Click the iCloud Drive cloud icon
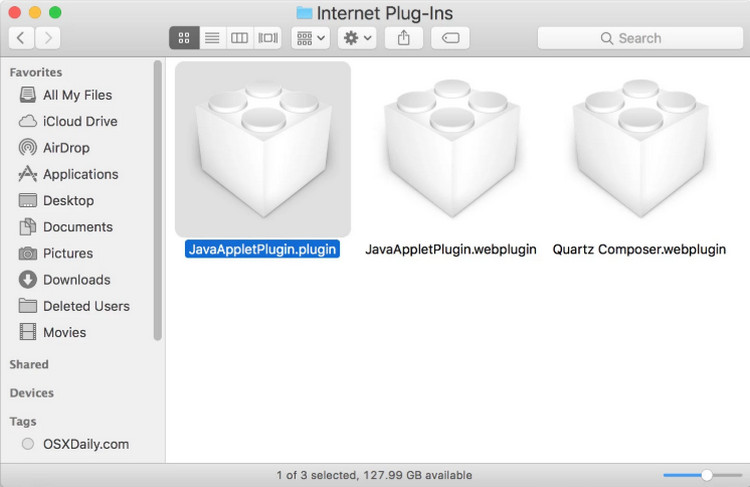The width and height of the screenshot is (750, 487). [28, 121]
